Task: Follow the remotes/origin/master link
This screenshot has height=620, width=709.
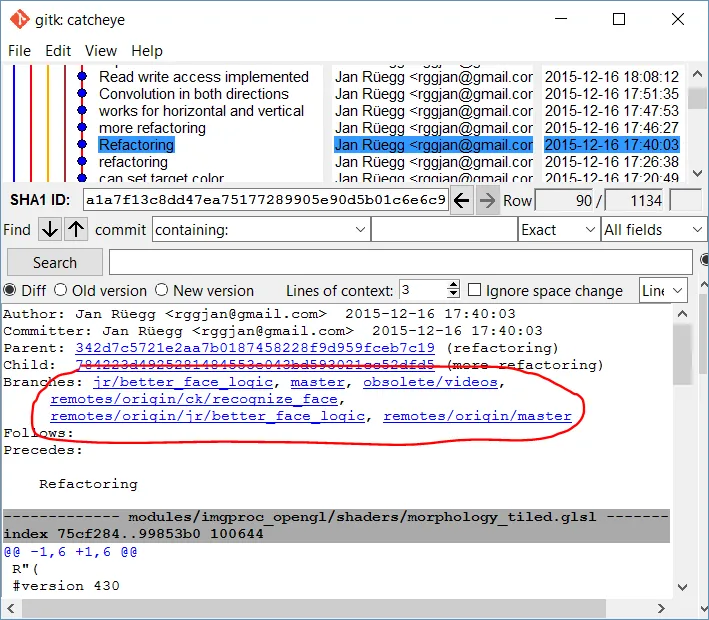Action: (x=477, y=416)
